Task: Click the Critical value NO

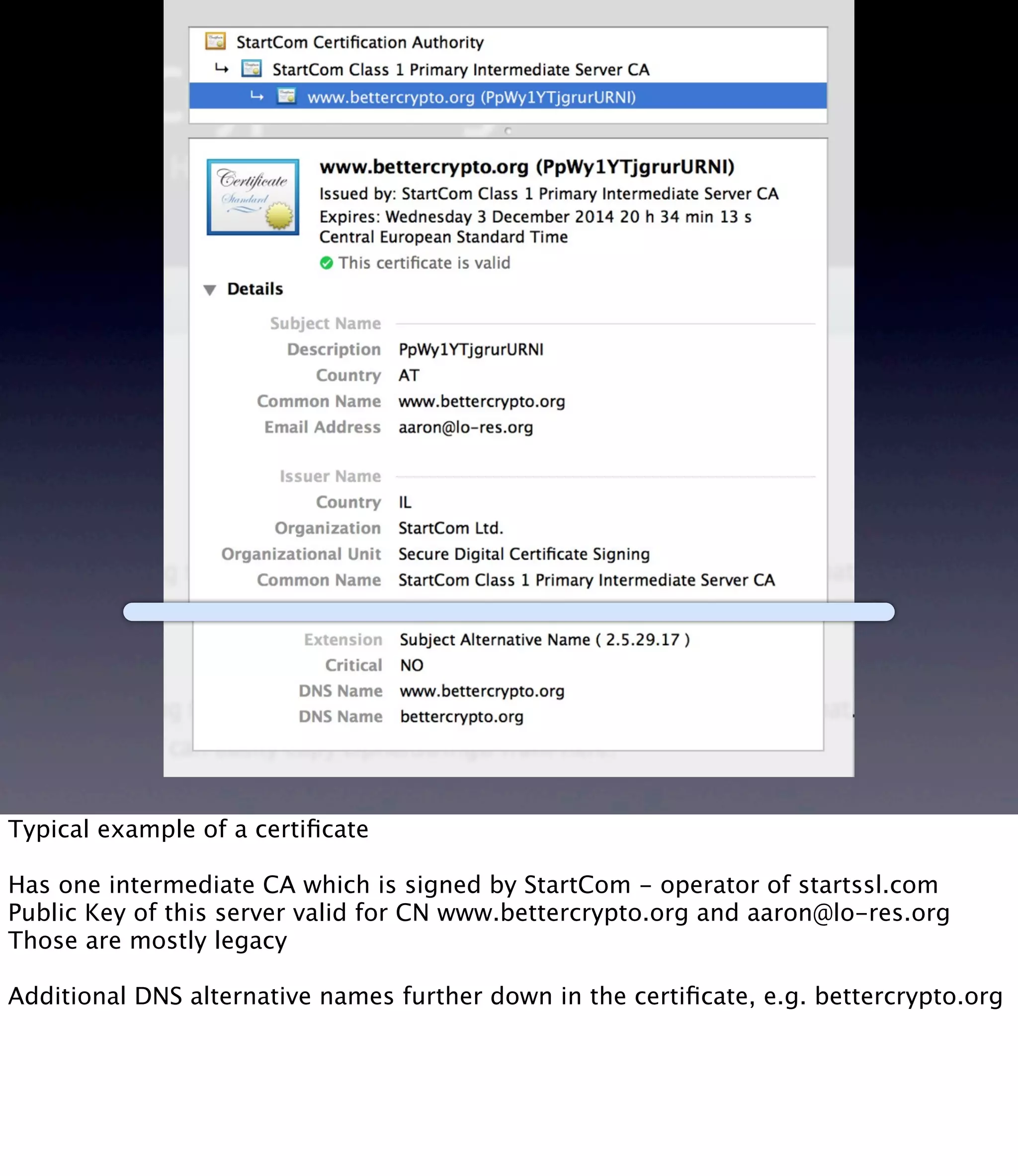Action: (412, 665)
